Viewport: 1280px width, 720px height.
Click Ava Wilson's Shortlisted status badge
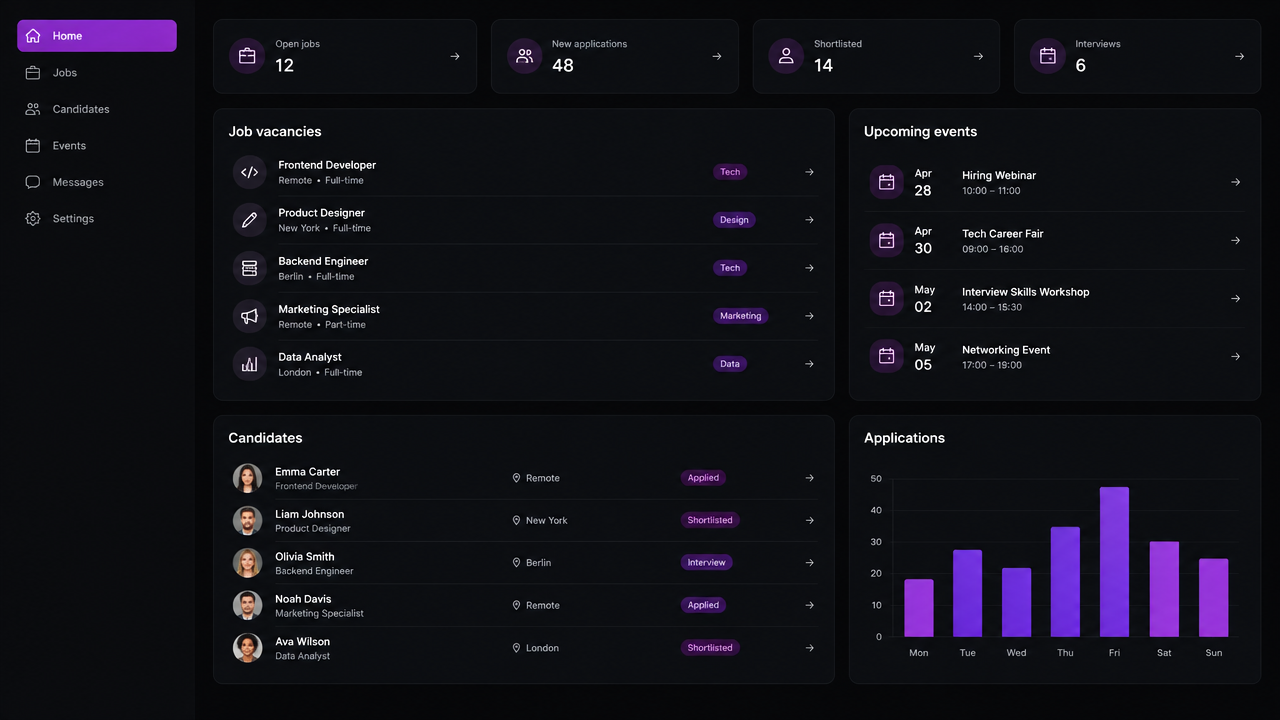pyautogui.click(x=710, y=648)
